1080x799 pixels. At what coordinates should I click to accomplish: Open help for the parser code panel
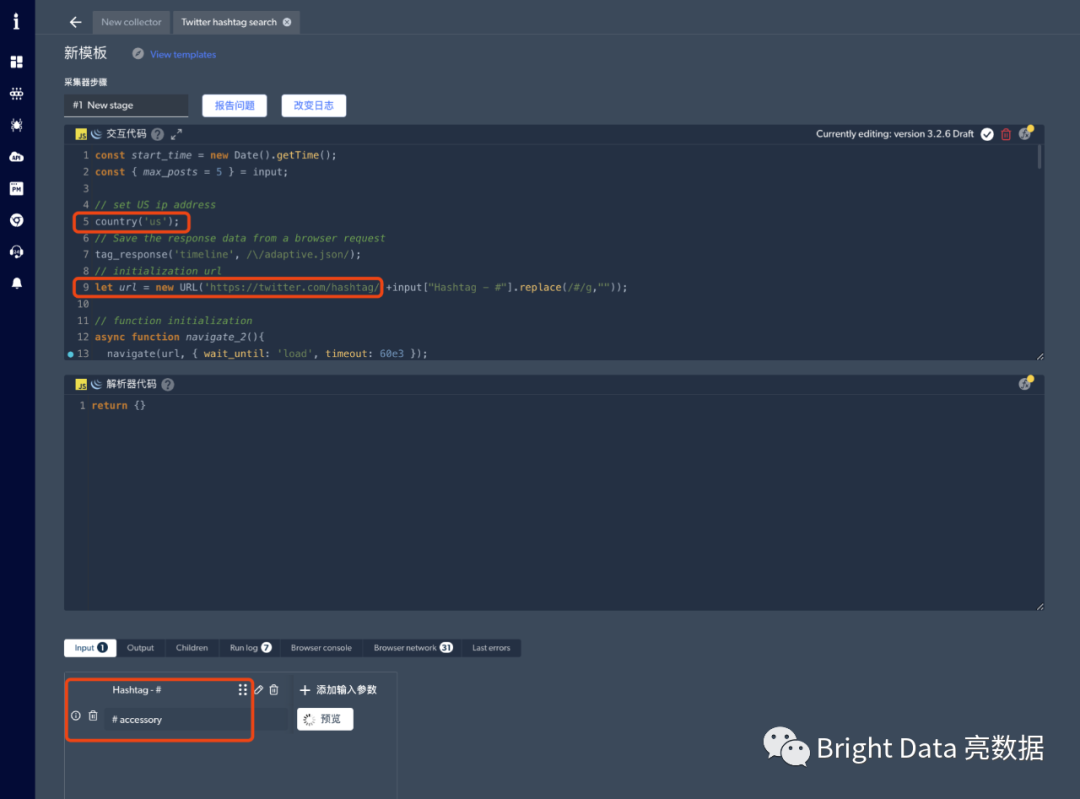point(167,384)
